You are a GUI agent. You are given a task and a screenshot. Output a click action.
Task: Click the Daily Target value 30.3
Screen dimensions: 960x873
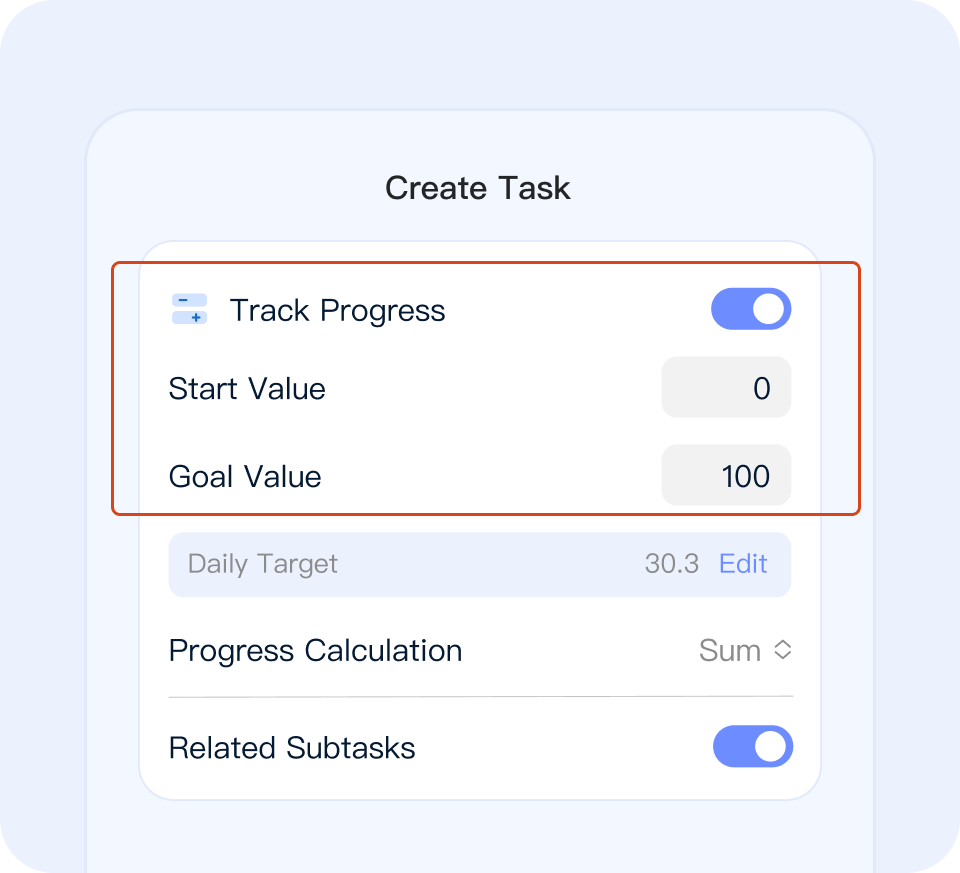(671, 564)
